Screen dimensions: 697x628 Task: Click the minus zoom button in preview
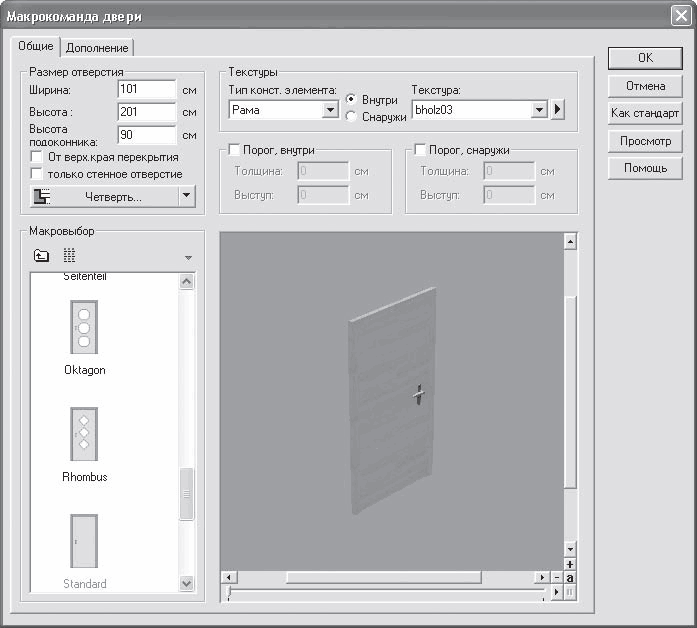click(556, 578)
